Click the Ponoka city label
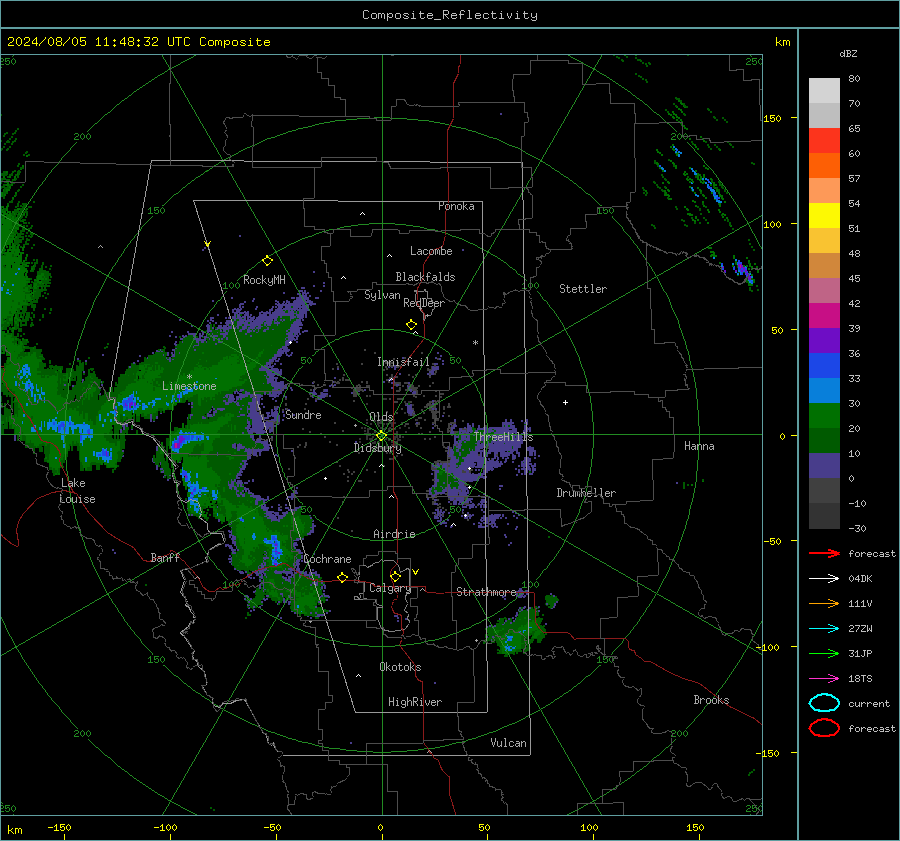Screen dimensions: 900x841 pyautogui.click(x=456, y=206)
